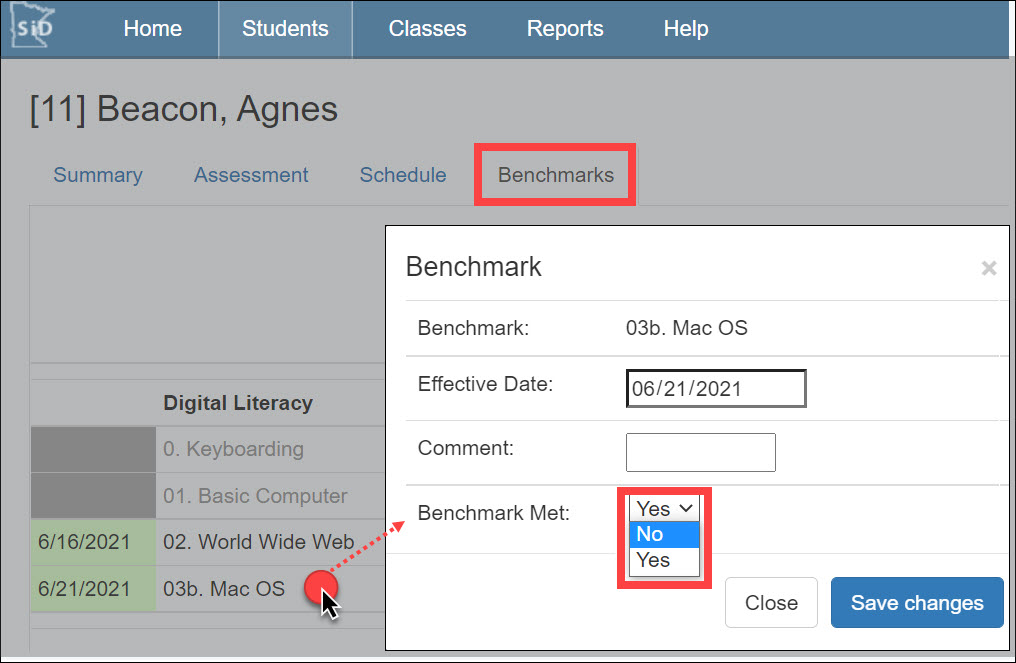This screenshot has height=663, width=1016.
Task: Open the Students menu
Action: point(285,28)
